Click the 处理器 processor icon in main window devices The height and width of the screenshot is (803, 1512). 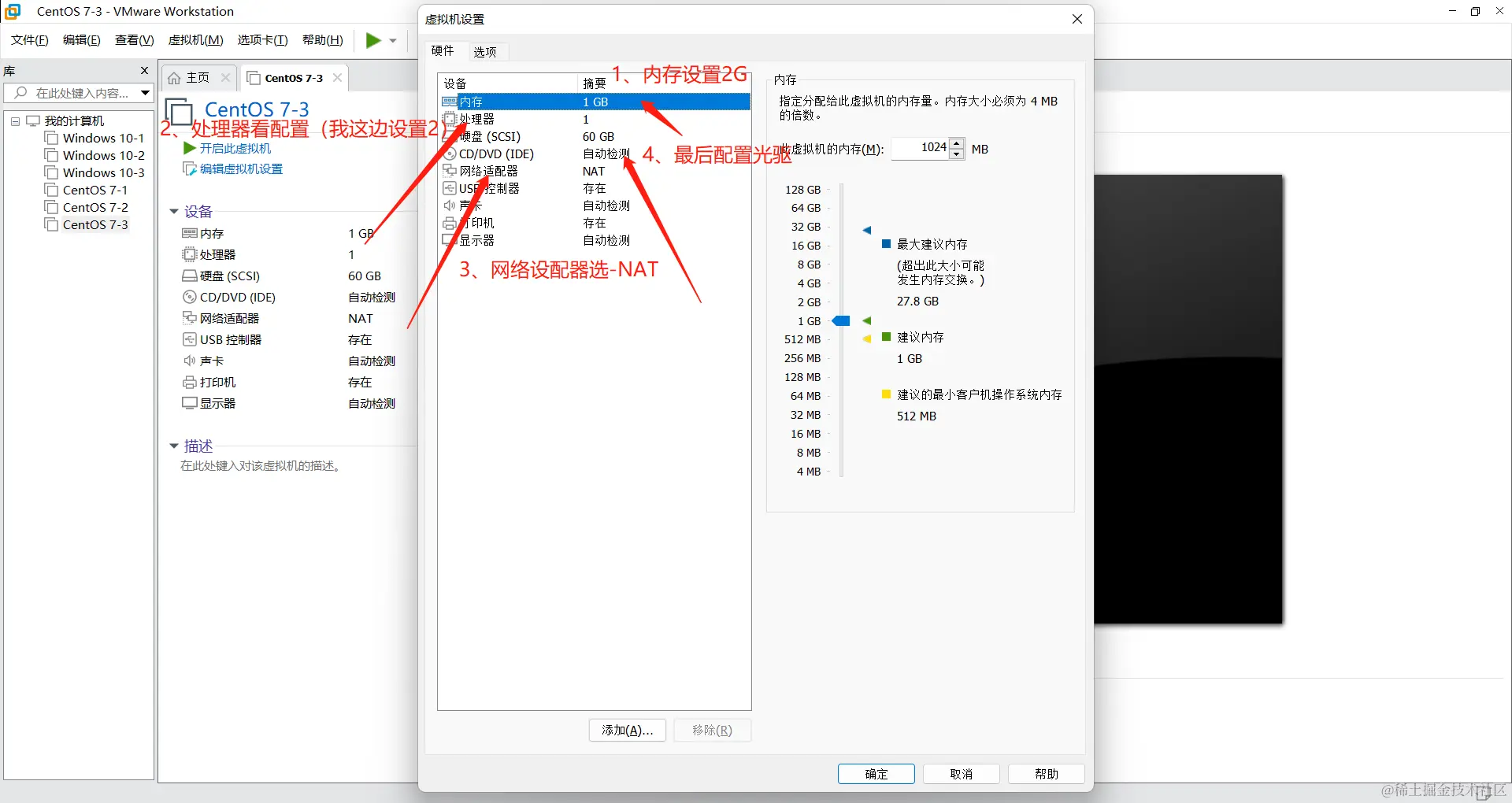coord(189,254)
